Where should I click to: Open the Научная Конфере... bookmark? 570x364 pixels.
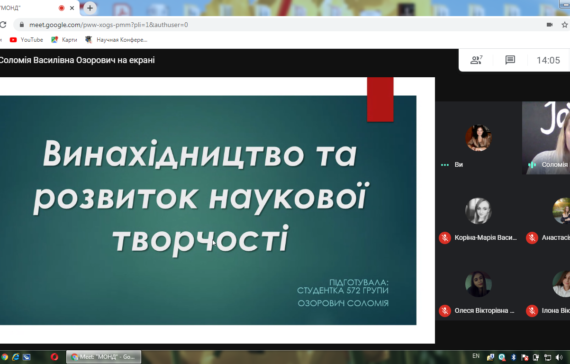tap(116, 40)
